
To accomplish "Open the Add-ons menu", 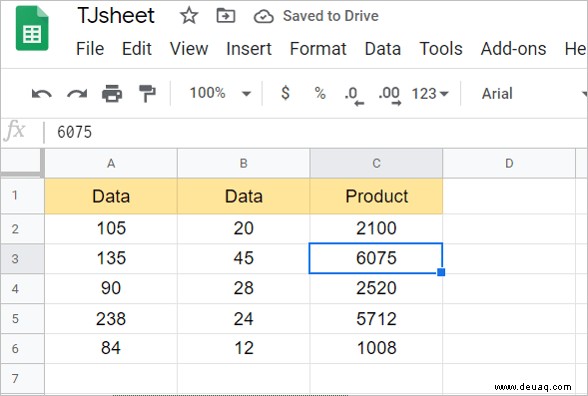I will [x=513, y=49].
